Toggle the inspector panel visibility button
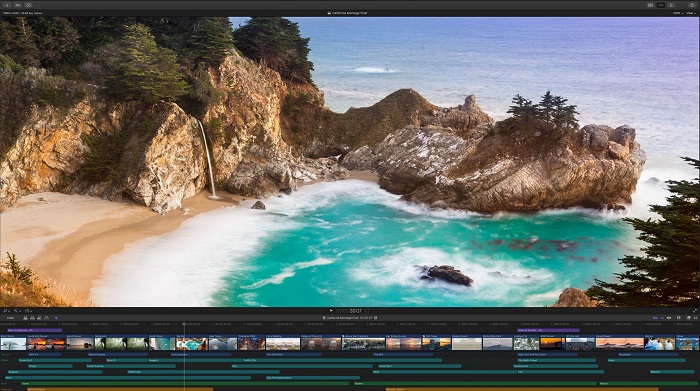700x391 pixels. [671, 5]
